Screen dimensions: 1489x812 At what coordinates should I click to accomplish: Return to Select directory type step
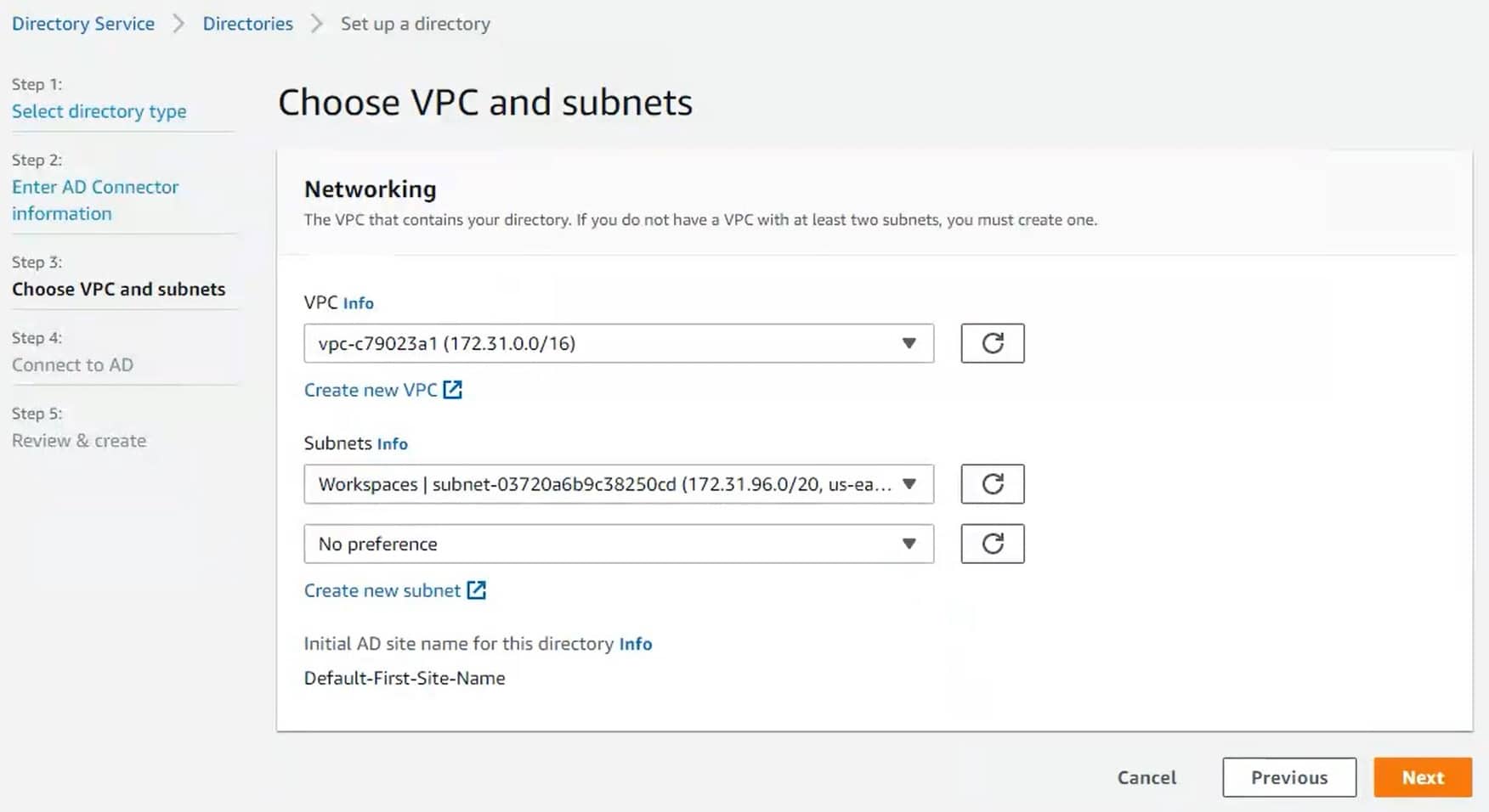[x=99, y=111]
